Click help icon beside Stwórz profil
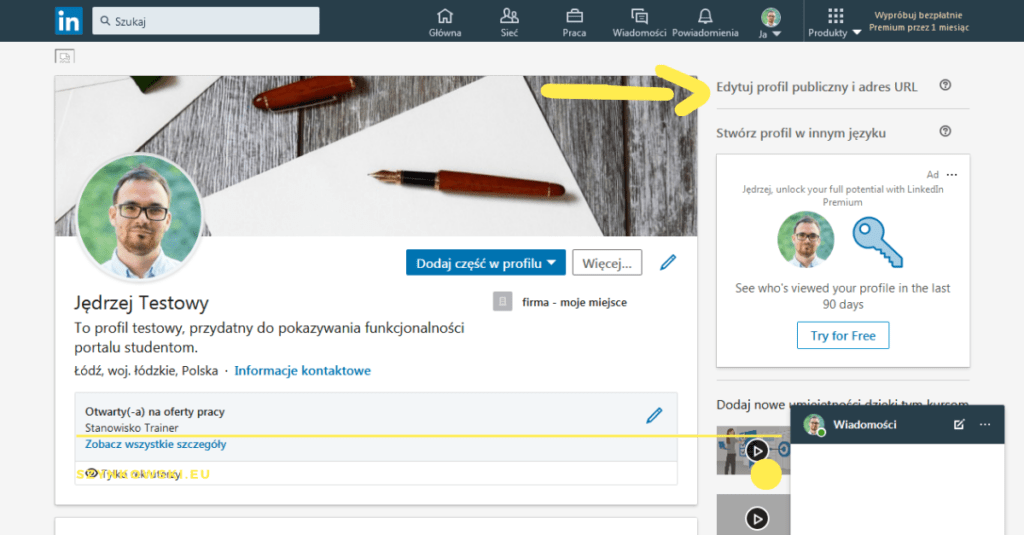This screenshot has width=1024, height=535. coord(945,131)
